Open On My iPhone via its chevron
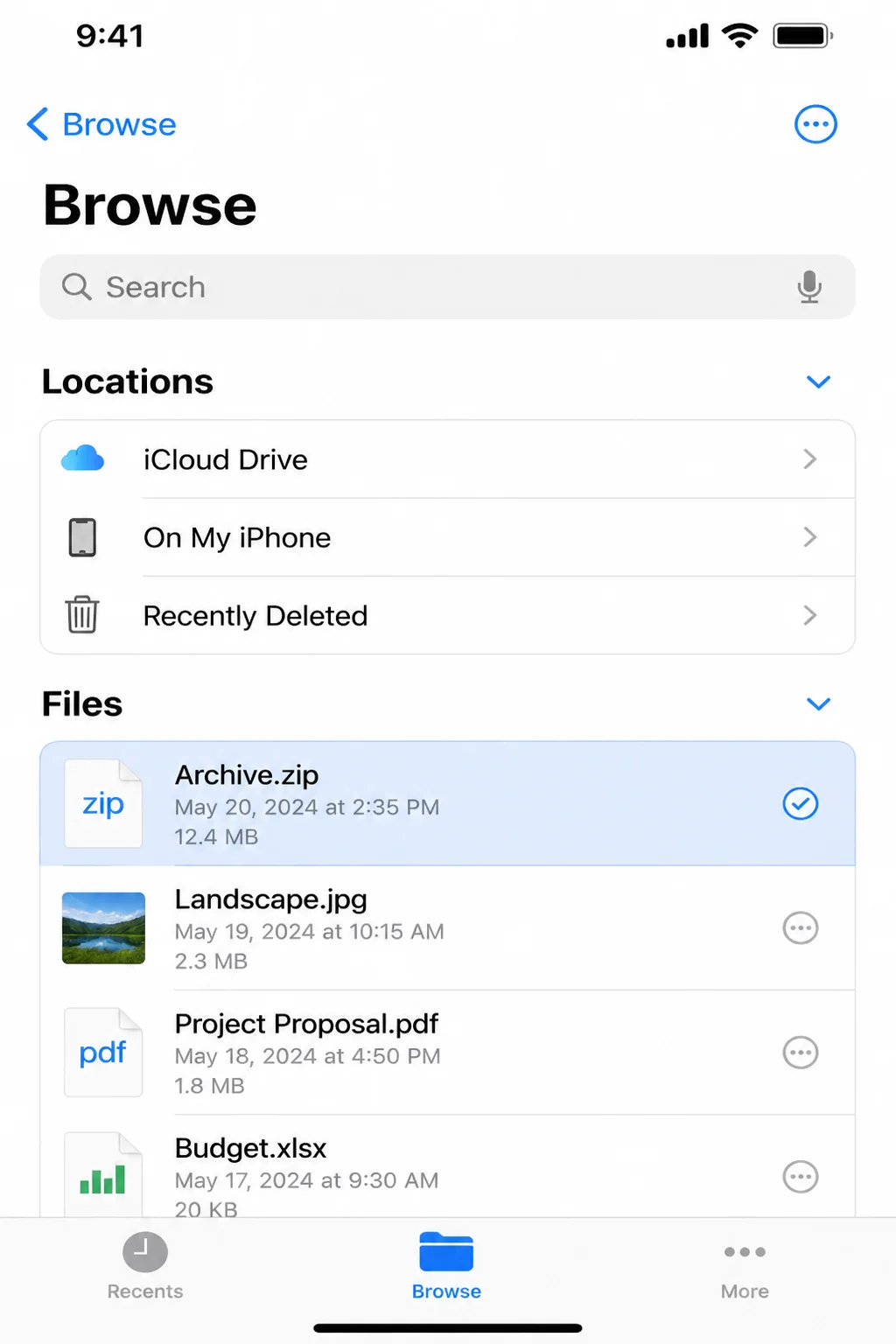 [x=810, y=536]
